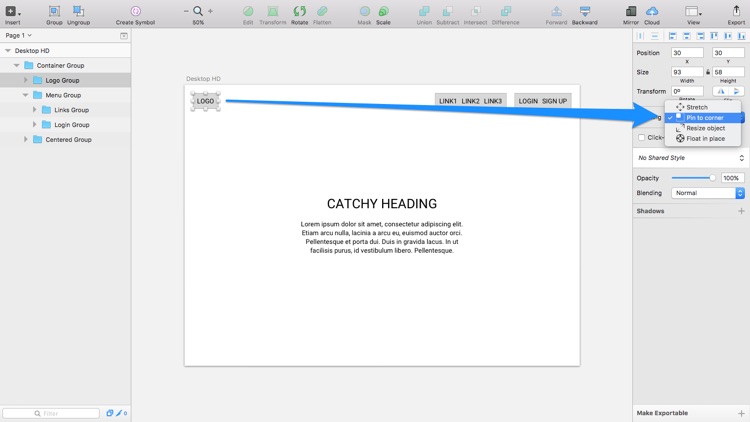The image size is (750, 422).
Task: Click the Group toolbar icon
Action: [54, 11]
